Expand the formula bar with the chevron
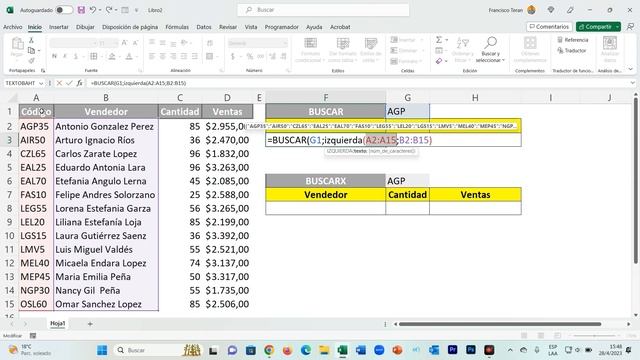640x360 pixels. click(632, 83)
